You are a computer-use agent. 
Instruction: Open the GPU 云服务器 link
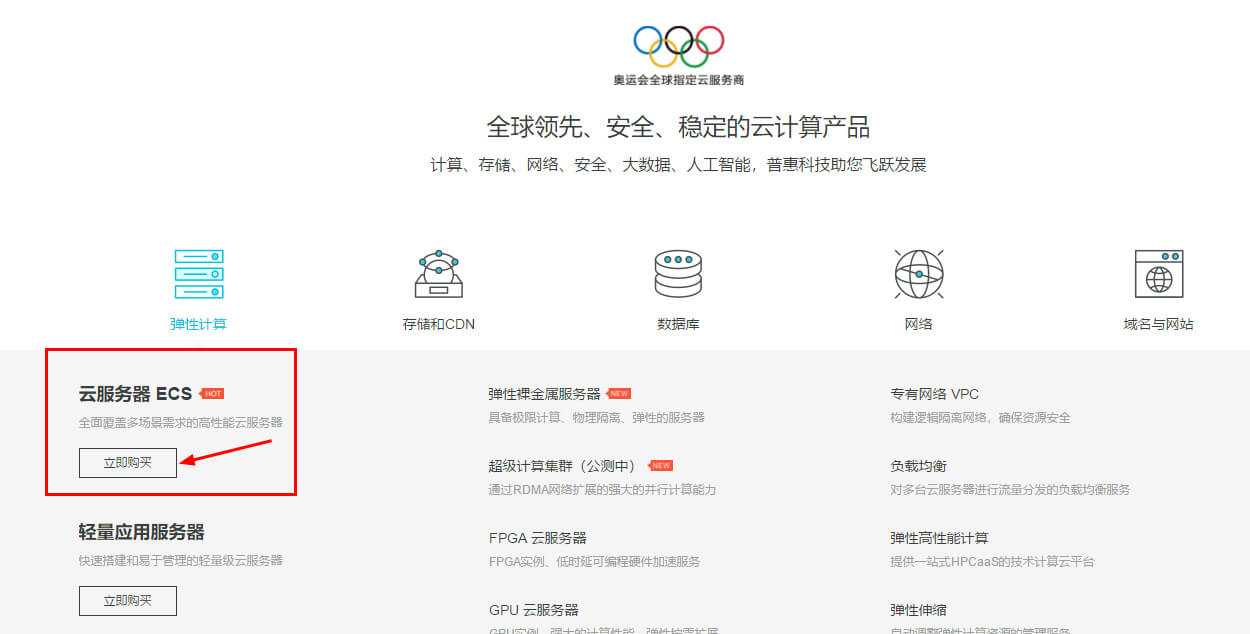(x=533, y=610)
